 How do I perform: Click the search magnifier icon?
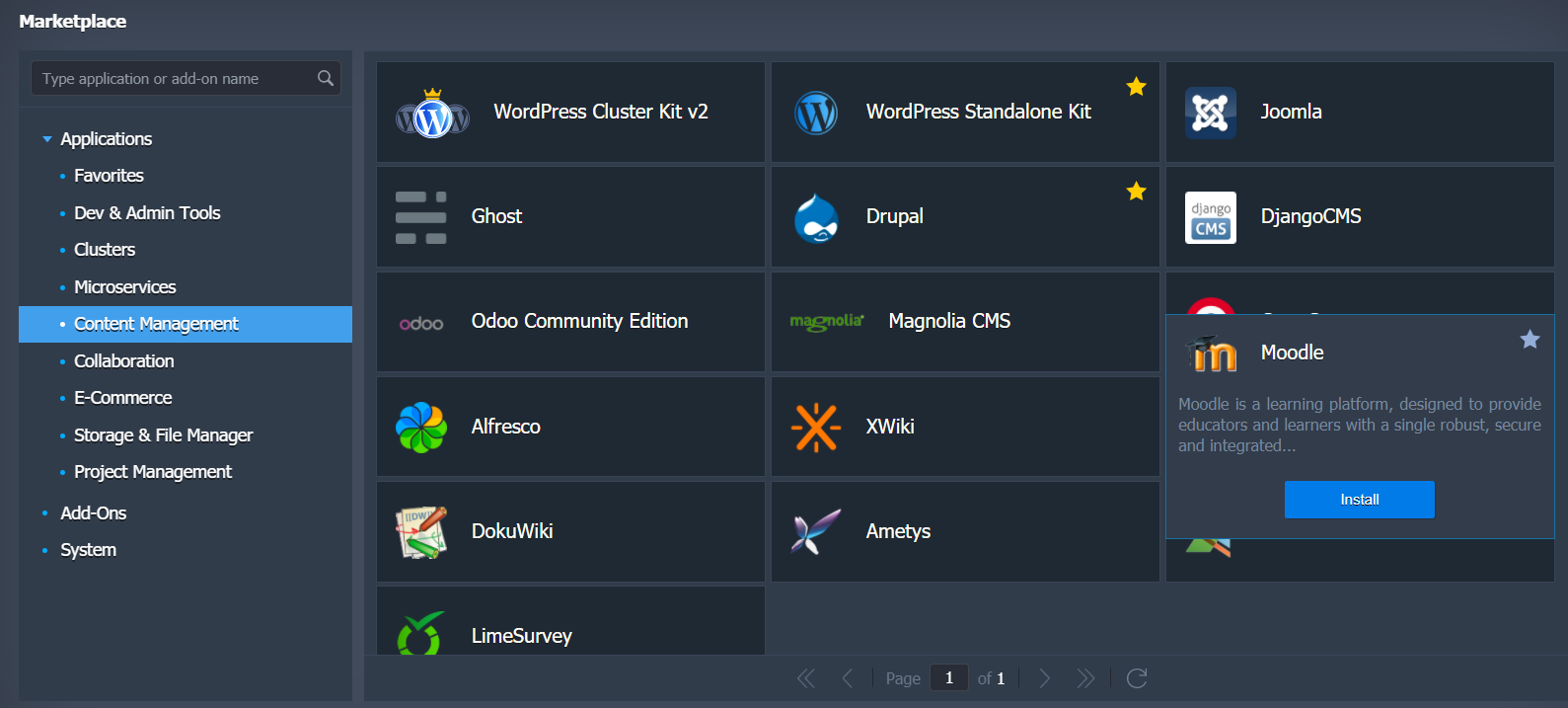(x=326, y=78)
